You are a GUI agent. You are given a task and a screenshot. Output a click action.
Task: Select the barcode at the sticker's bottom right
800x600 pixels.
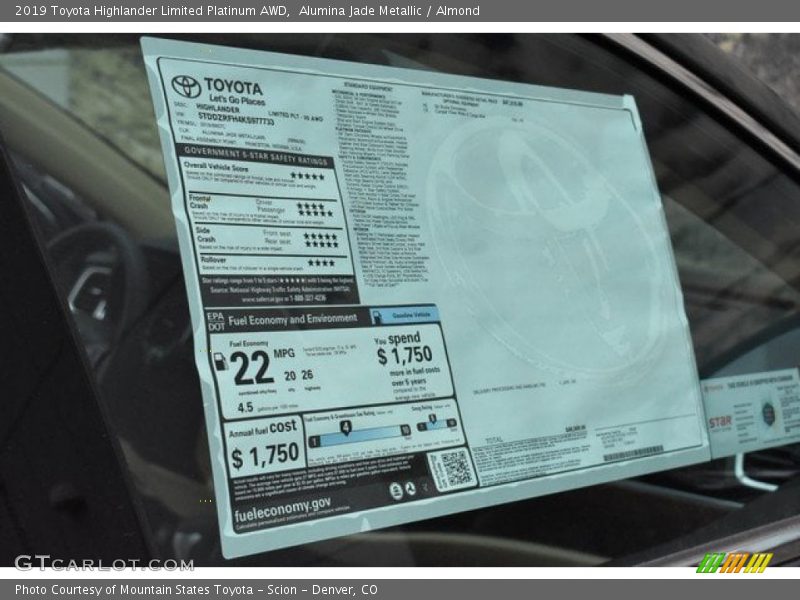coord(633,453)
